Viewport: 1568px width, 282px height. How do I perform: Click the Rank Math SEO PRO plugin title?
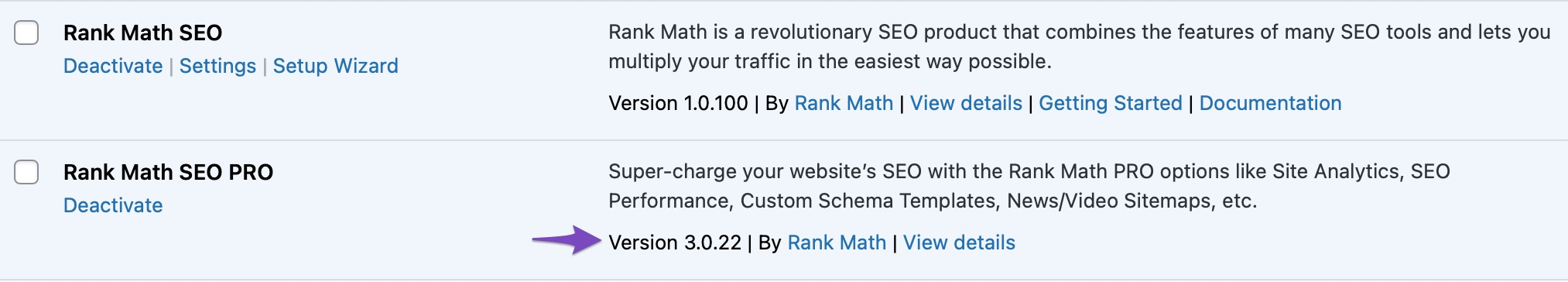(168, 172)
